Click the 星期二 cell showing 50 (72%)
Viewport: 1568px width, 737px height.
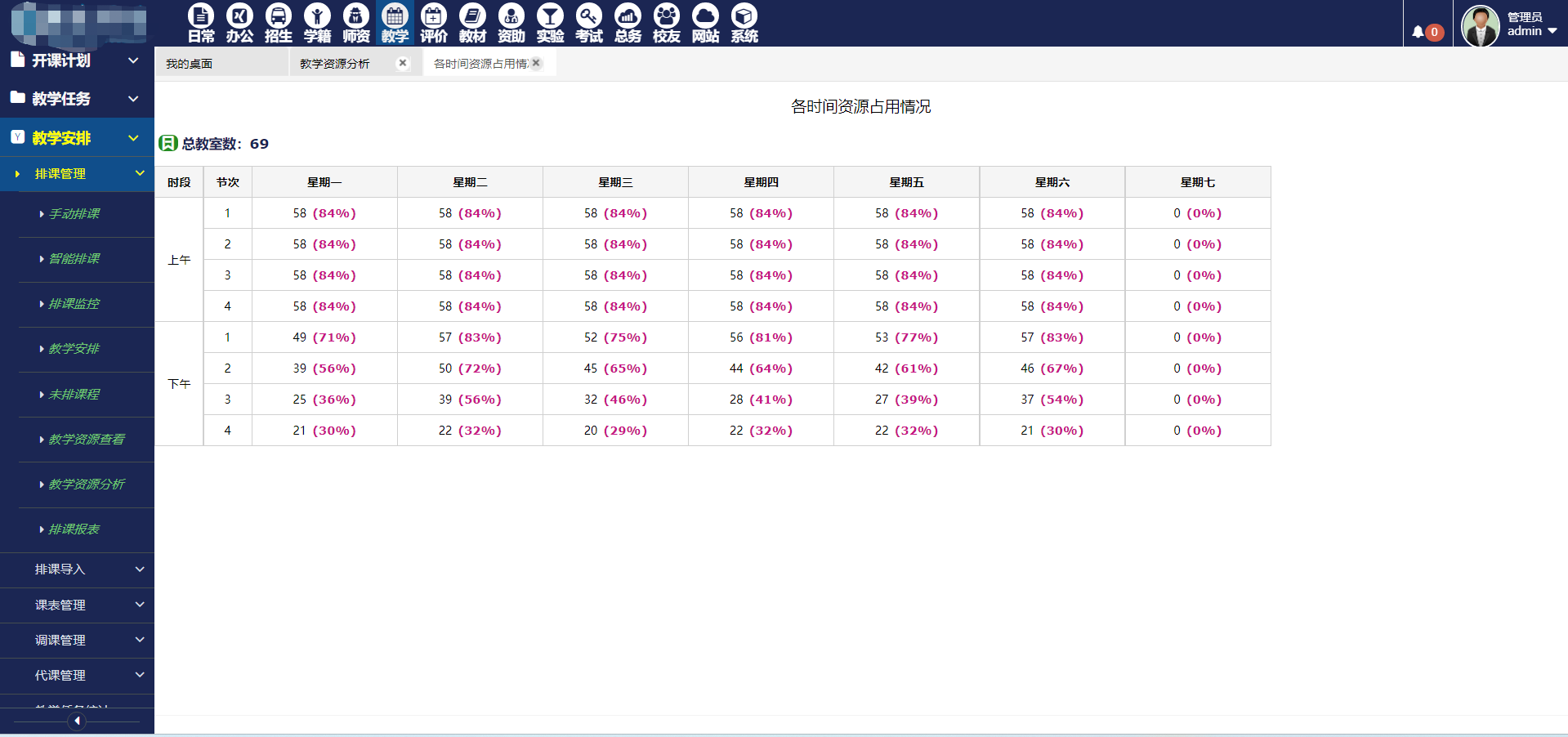click(470, 368)
